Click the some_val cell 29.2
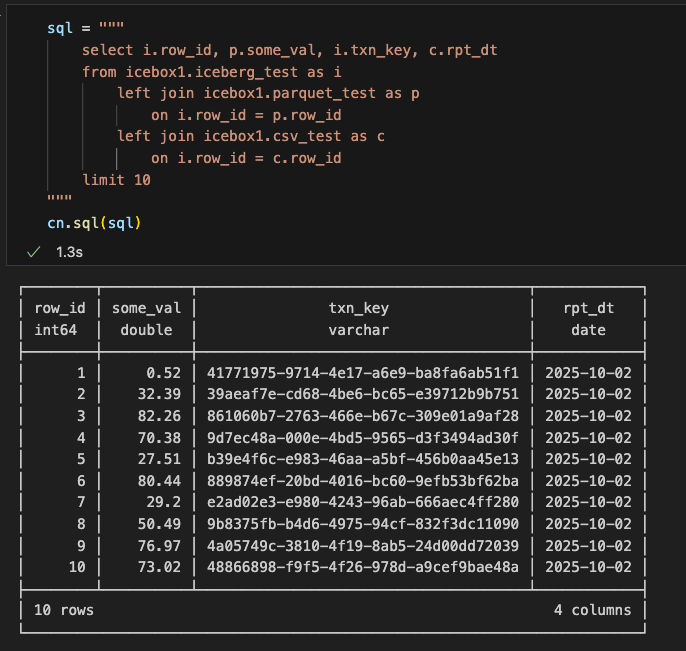 click(x=164, y=502)
